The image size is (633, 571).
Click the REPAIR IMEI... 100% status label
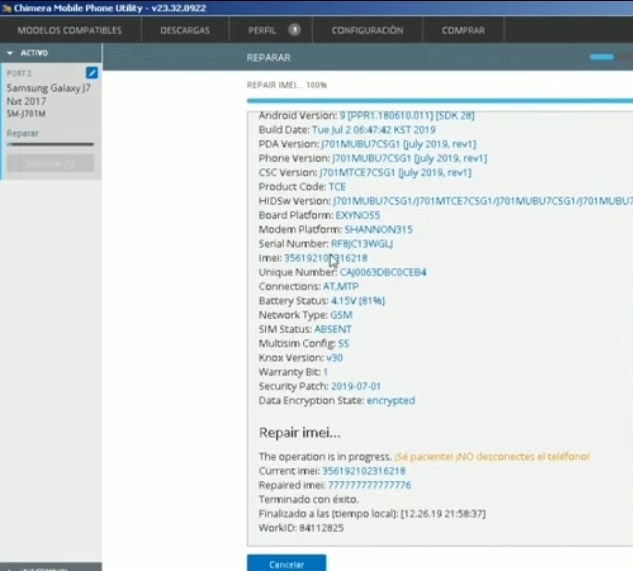287,85
